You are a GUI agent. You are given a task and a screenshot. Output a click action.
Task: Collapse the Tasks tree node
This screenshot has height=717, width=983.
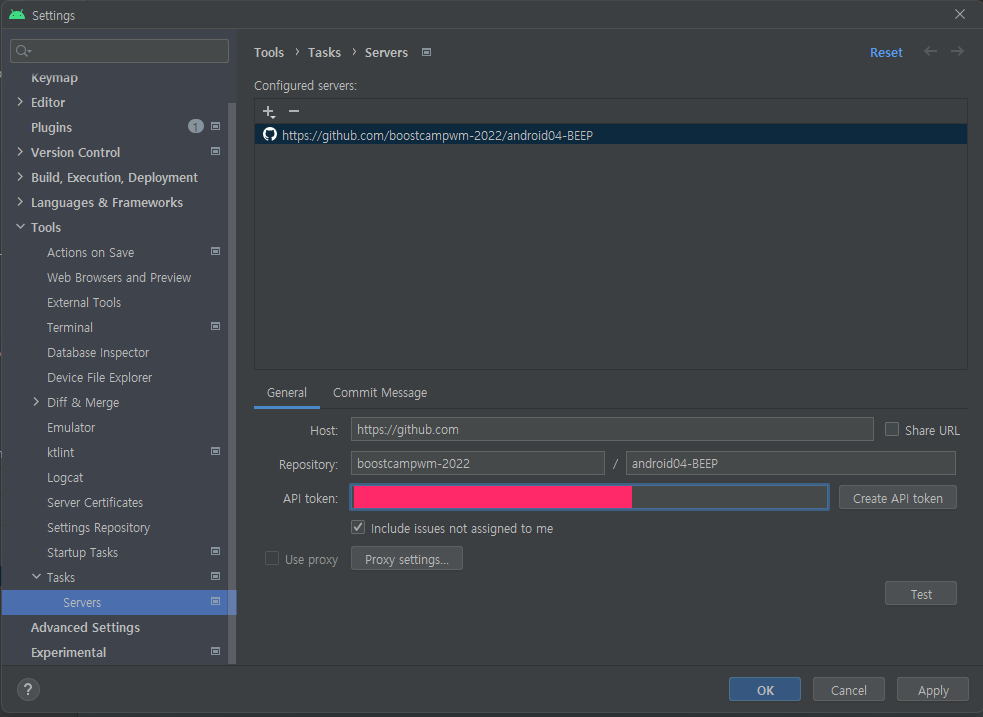(x=36, y=577)
